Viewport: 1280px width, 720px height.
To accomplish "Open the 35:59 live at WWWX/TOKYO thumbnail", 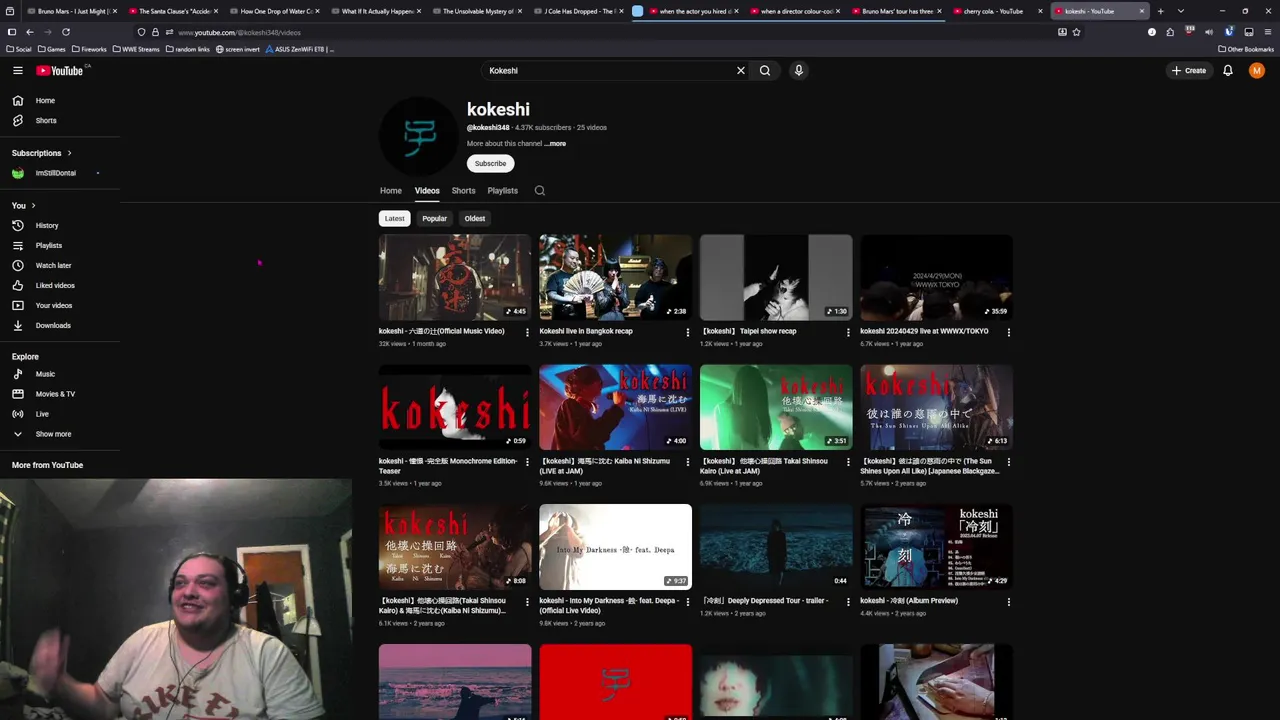I will tap(936, 277).
